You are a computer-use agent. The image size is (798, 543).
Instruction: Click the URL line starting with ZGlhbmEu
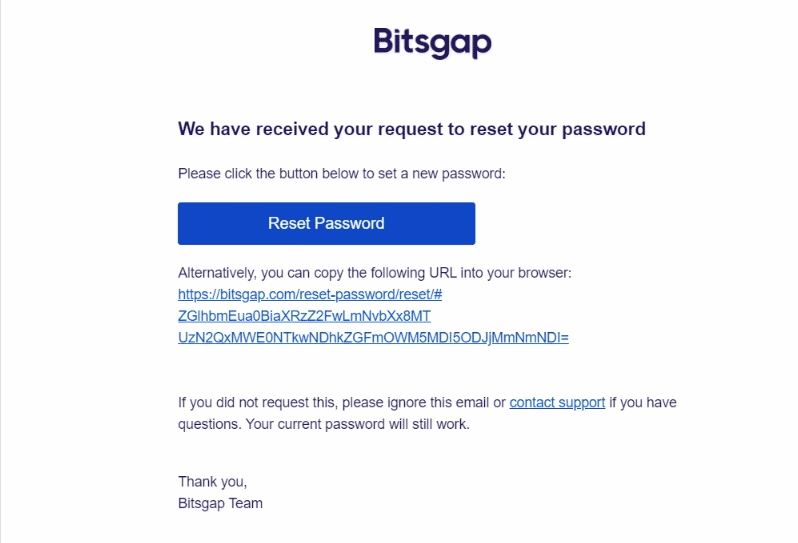(x=304, y=316)
